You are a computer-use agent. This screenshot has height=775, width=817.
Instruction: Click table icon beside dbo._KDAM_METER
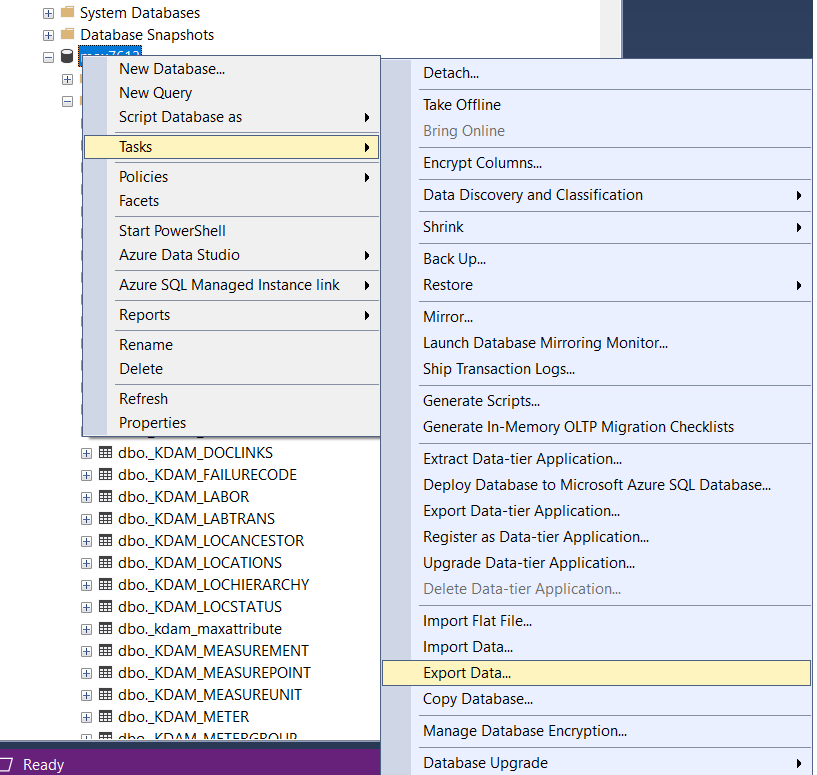(x=105, y=717)
